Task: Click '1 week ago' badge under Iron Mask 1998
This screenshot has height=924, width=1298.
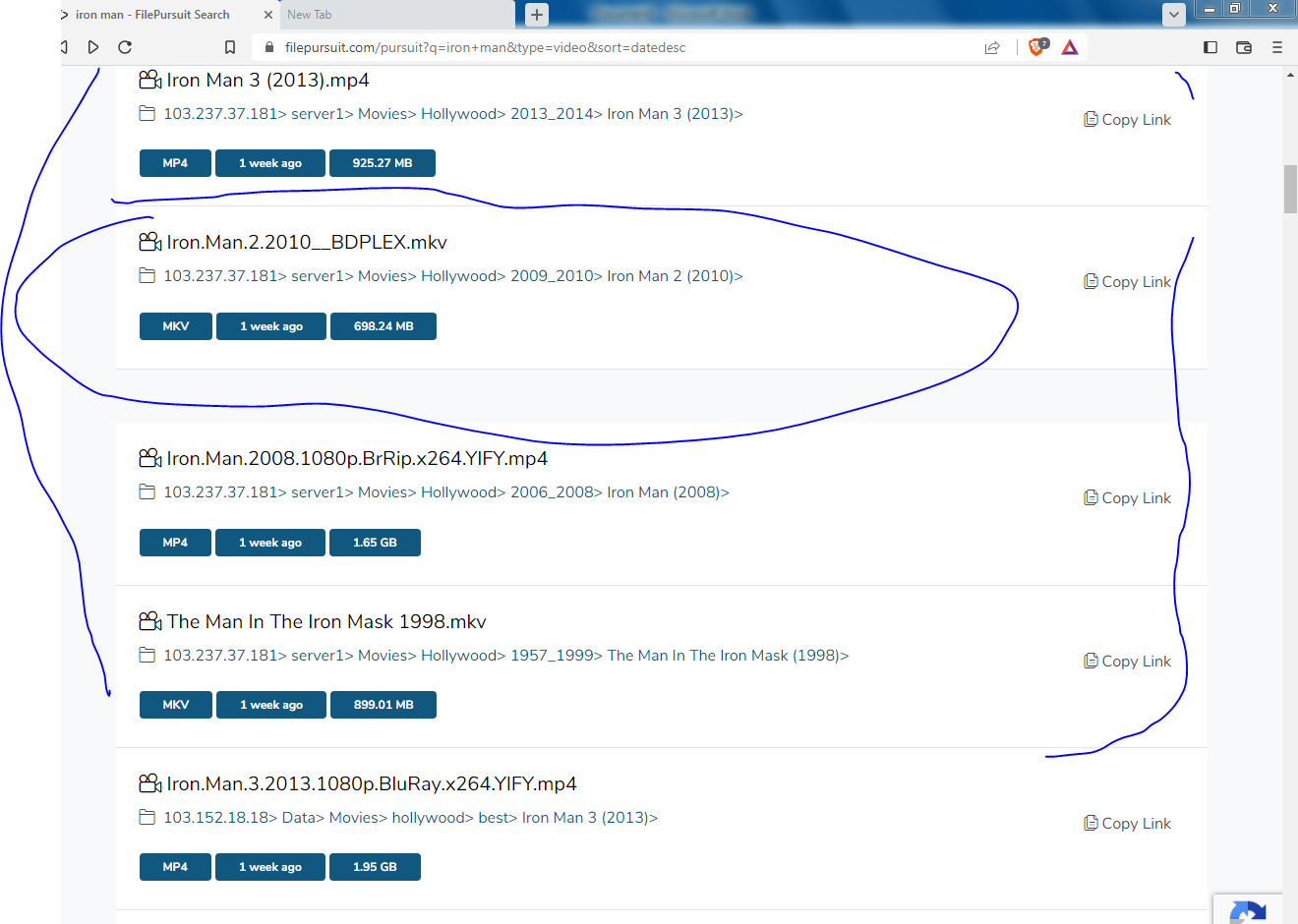Action: click(271, 705)
